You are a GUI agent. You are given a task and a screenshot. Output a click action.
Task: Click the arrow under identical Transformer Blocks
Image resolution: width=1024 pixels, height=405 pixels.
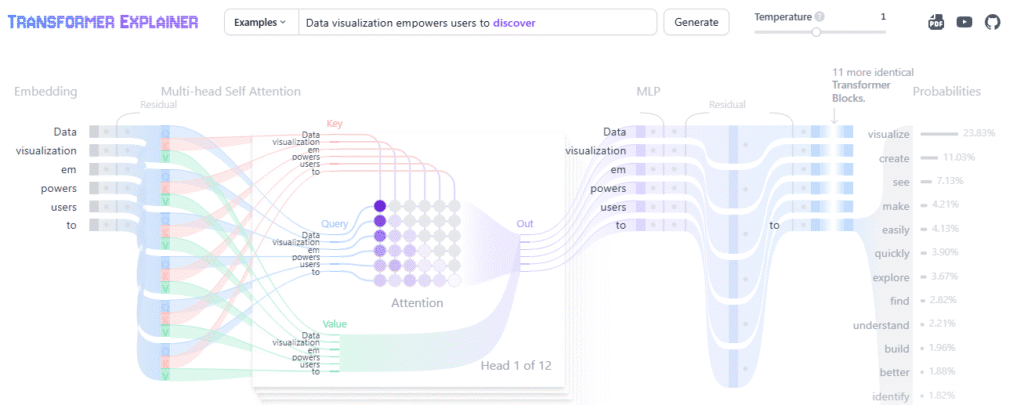pos(834,116)
